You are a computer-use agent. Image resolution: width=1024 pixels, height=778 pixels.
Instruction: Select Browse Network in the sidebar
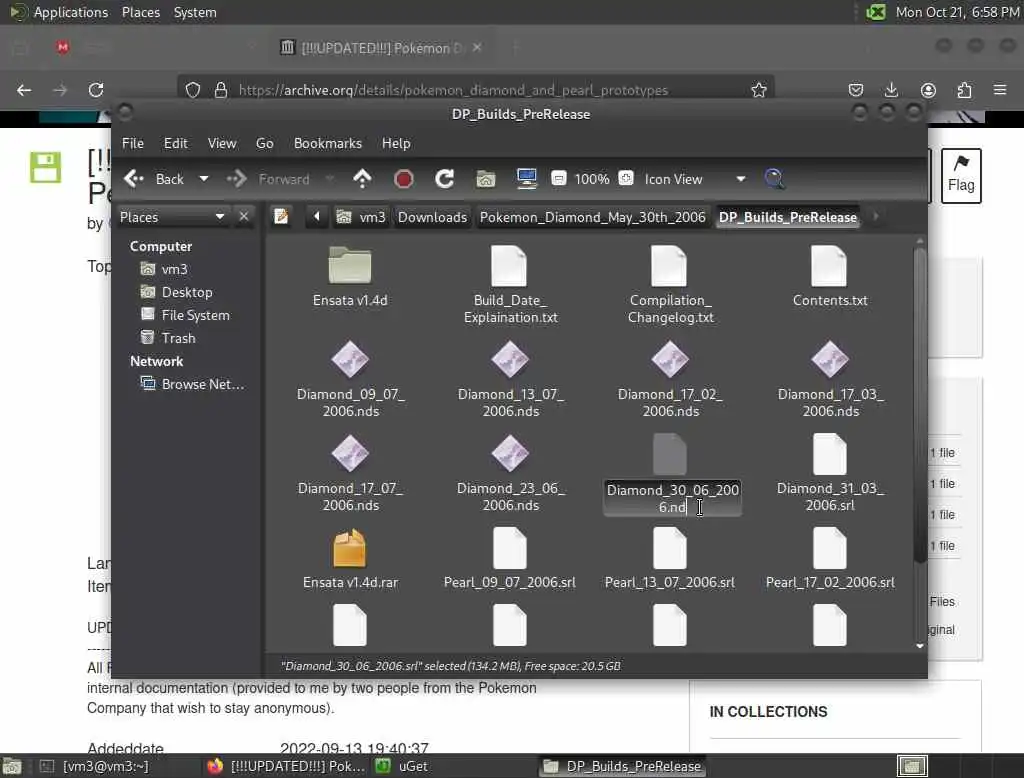[193, 384]
